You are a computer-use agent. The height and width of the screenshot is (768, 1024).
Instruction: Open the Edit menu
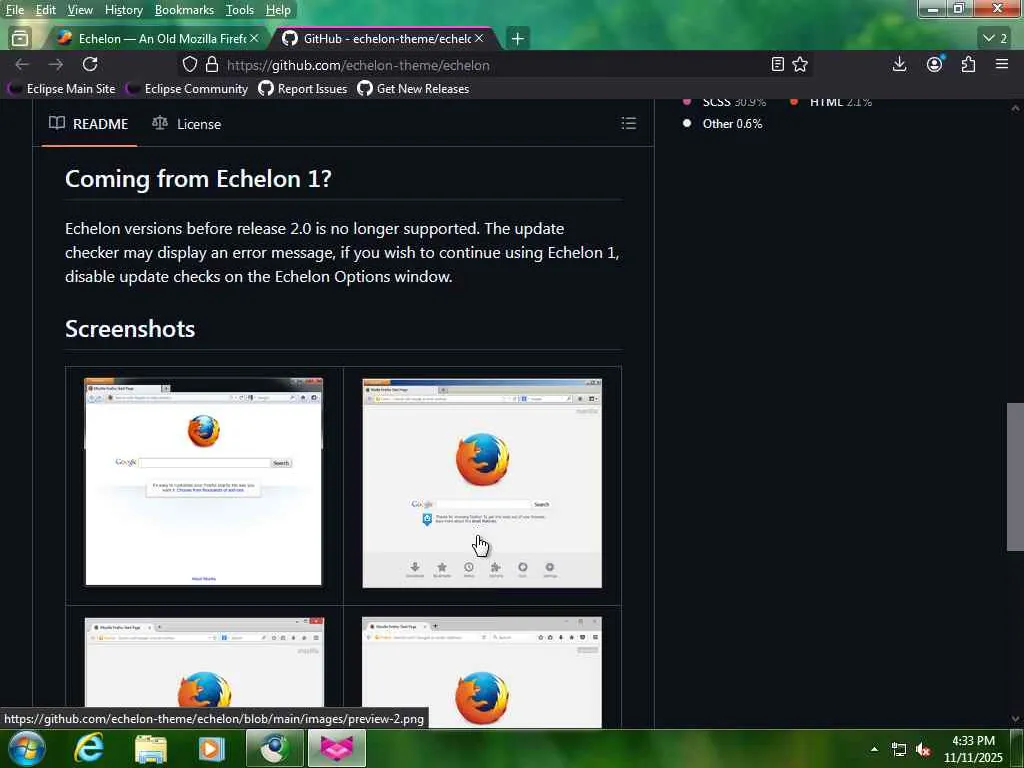tap(46, 10)
